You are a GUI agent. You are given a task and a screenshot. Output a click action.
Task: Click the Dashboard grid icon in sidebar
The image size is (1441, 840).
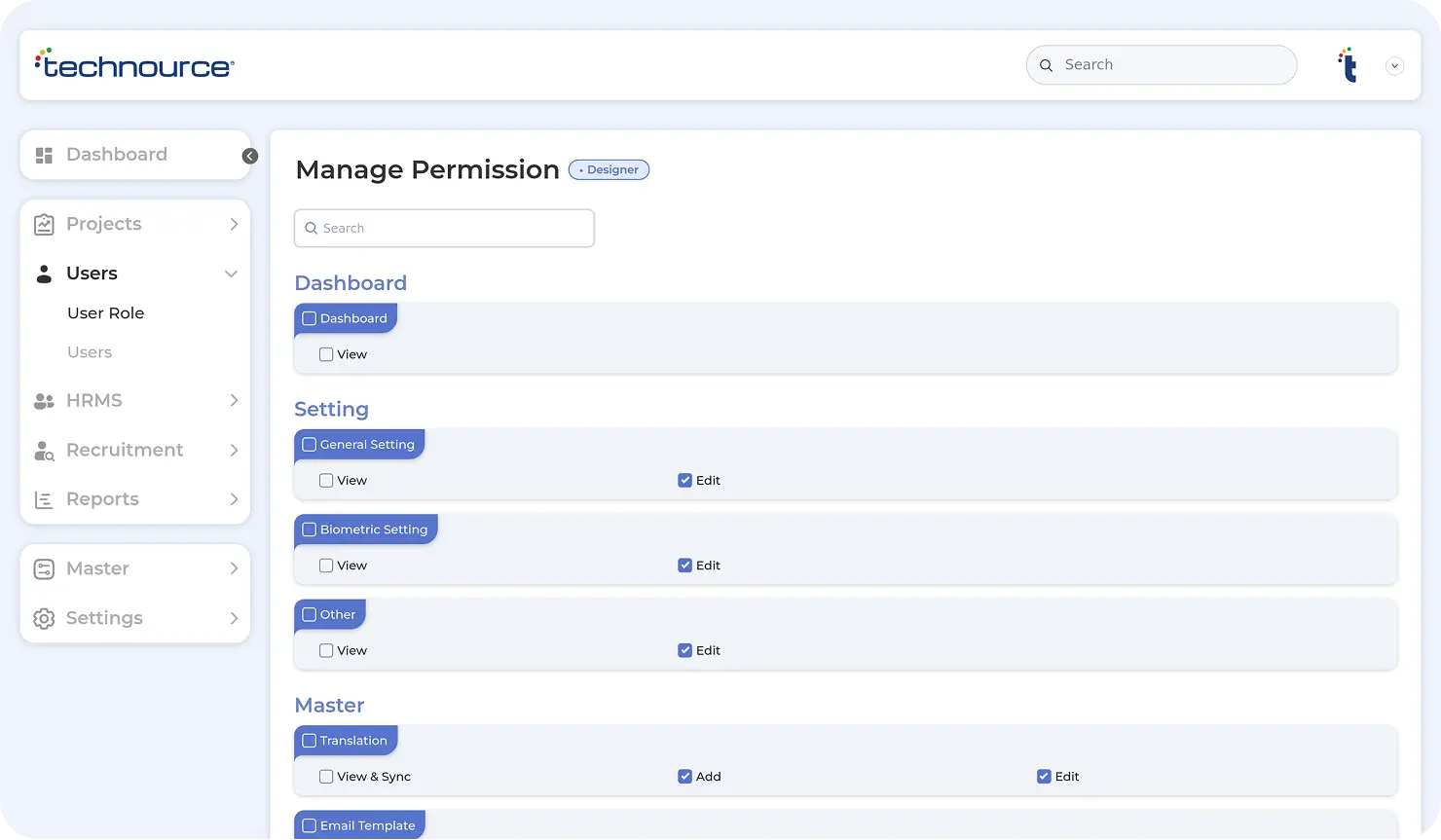tap(44, 156)
